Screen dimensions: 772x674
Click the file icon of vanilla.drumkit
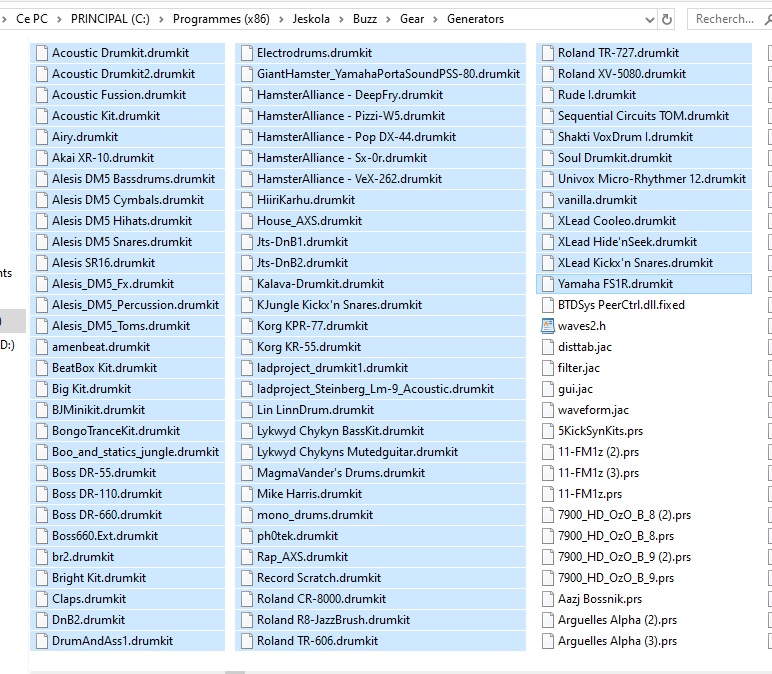click(547, 200)
